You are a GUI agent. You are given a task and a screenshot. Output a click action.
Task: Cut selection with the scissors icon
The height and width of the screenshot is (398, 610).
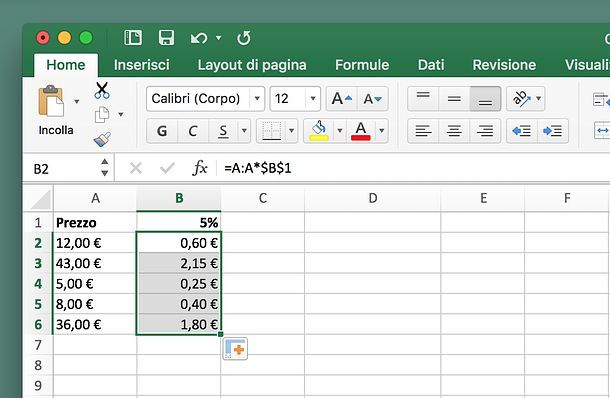[102, 90]
